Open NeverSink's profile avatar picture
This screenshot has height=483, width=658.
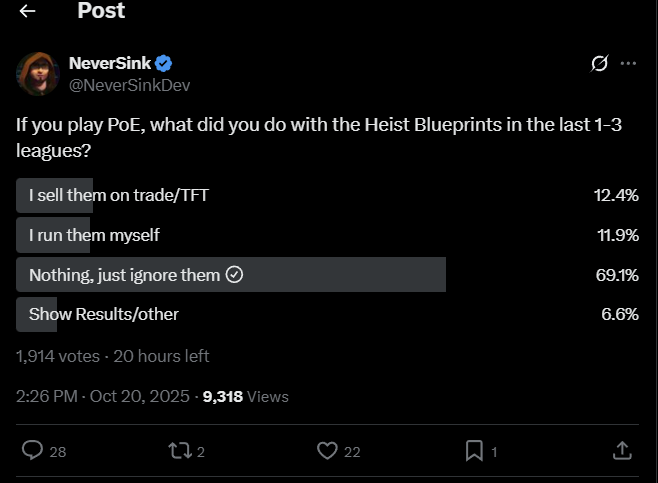(36, 73)
